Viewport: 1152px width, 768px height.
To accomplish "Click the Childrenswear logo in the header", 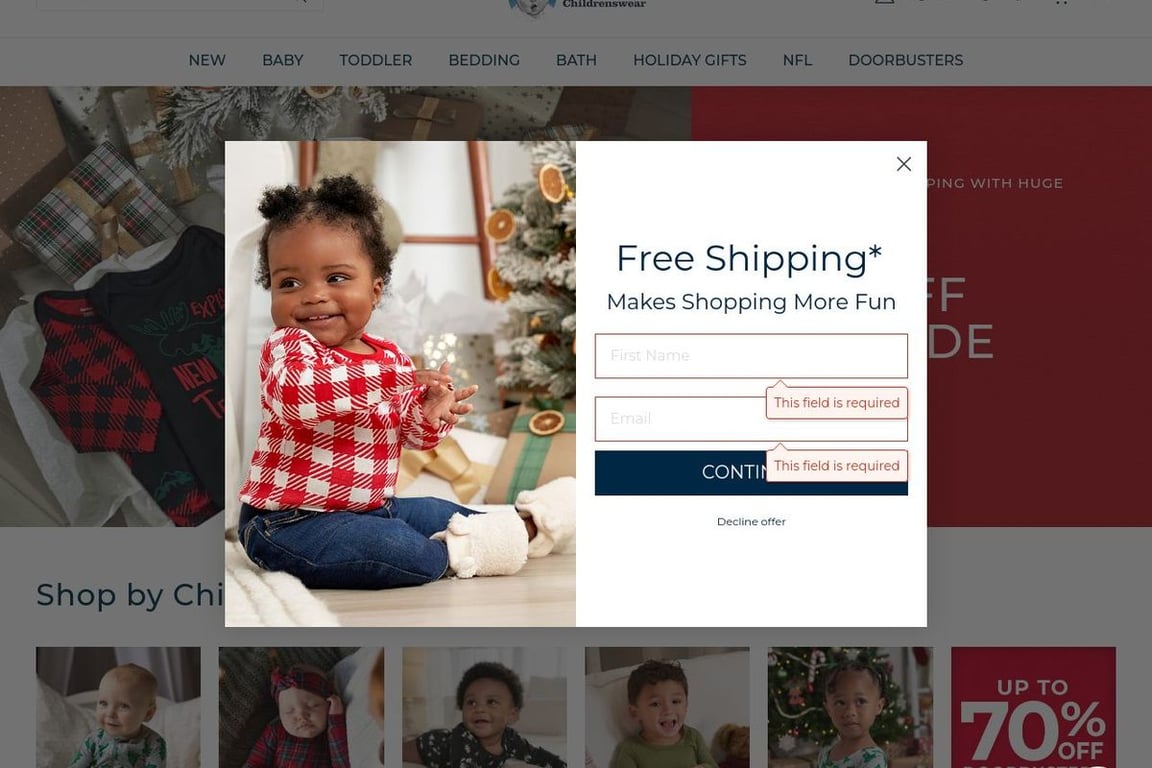I will click(x=577, y=7).
